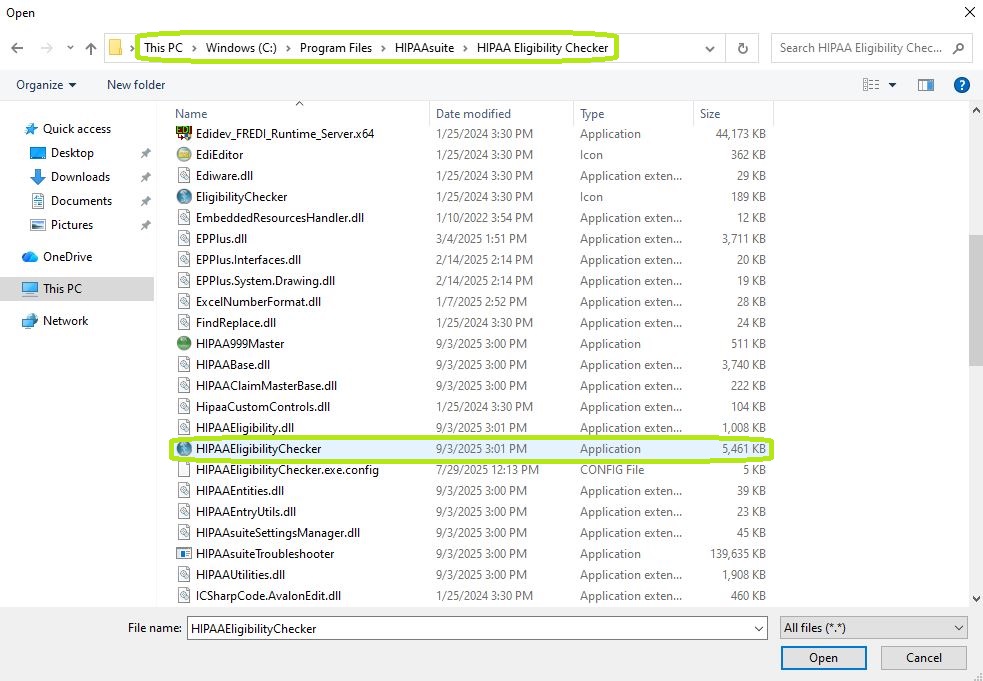Go up one folder level
The width and height of the screenshot is (983, 681).
pyautogui.click(x=91, y=48)
